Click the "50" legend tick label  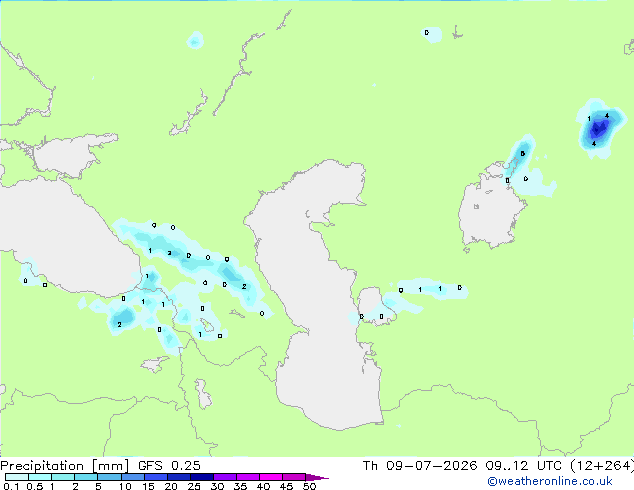309,486
